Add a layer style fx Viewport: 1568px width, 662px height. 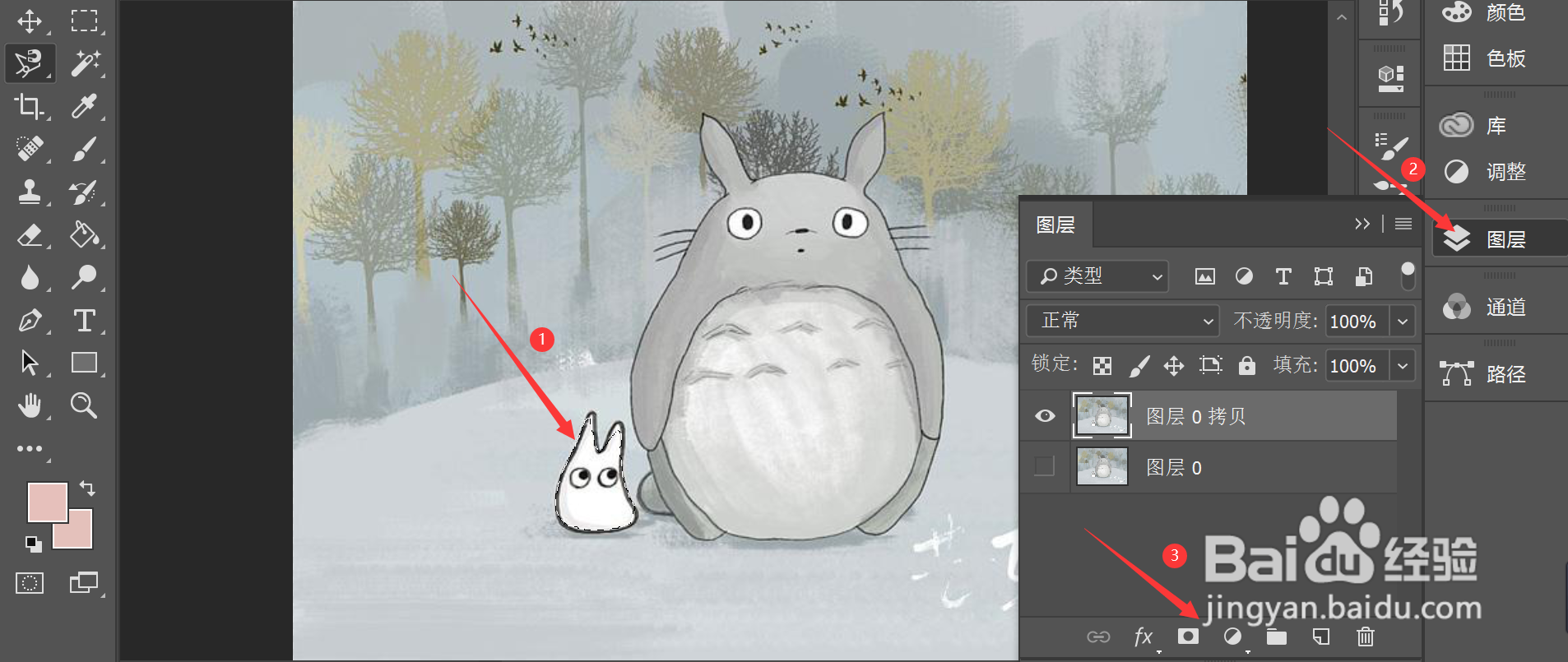(1144, 637)
